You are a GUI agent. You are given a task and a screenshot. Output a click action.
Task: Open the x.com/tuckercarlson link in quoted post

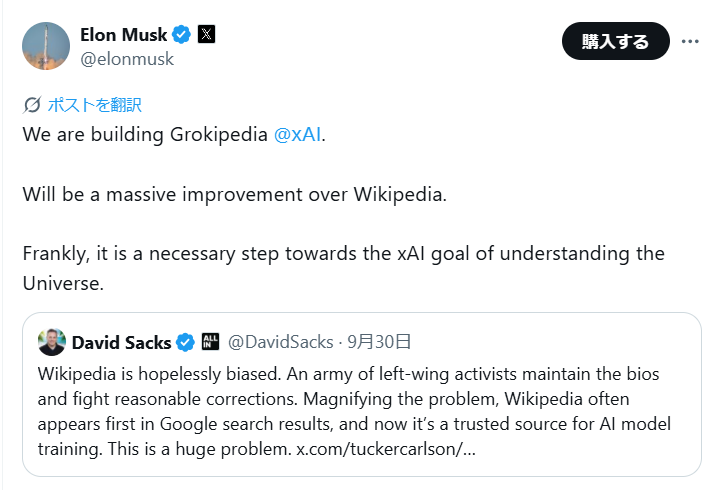click(x=386, y=449)
